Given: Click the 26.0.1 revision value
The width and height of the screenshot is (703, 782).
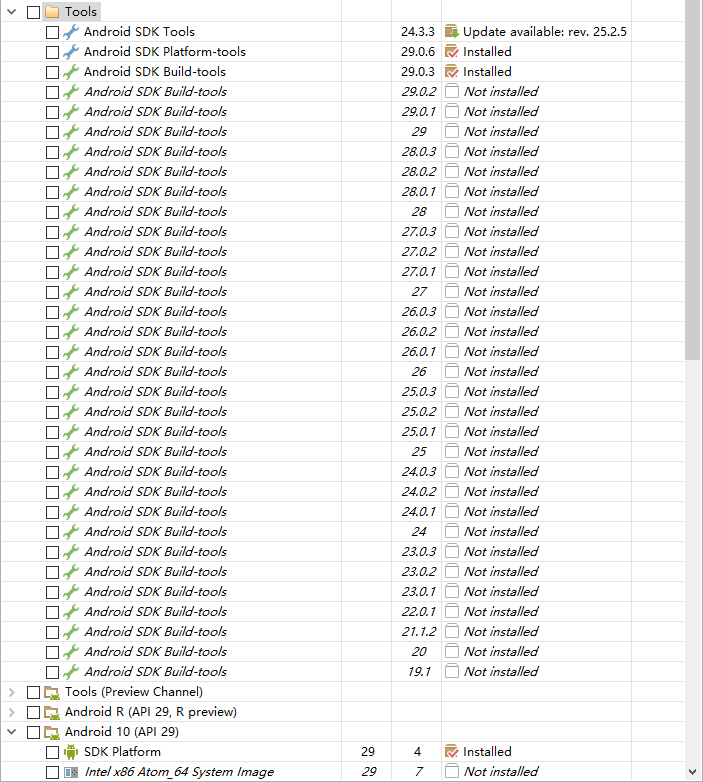Looking at the screenshot, I should [419, 352].
